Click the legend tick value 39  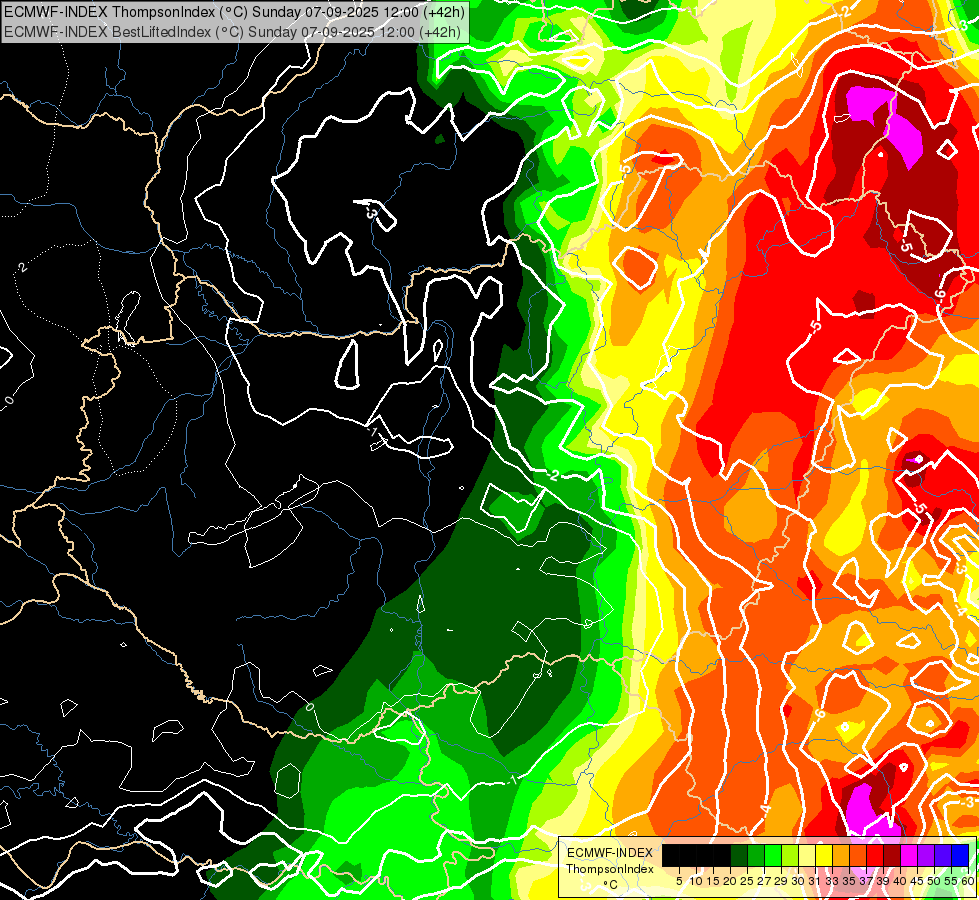[x=883, y=881]
